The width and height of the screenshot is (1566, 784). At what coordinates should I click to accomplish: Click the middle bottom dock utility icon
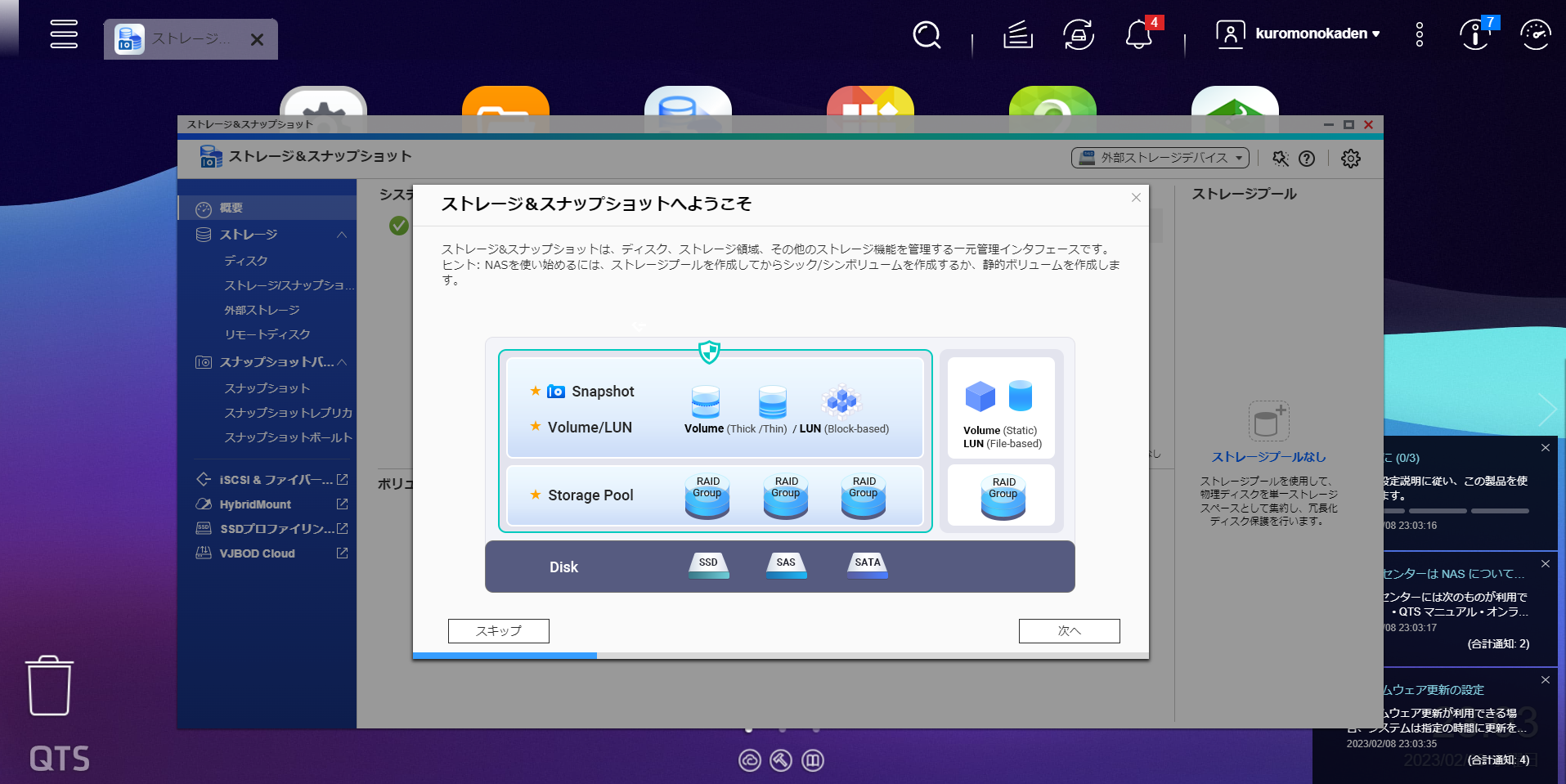coord(781,760)
